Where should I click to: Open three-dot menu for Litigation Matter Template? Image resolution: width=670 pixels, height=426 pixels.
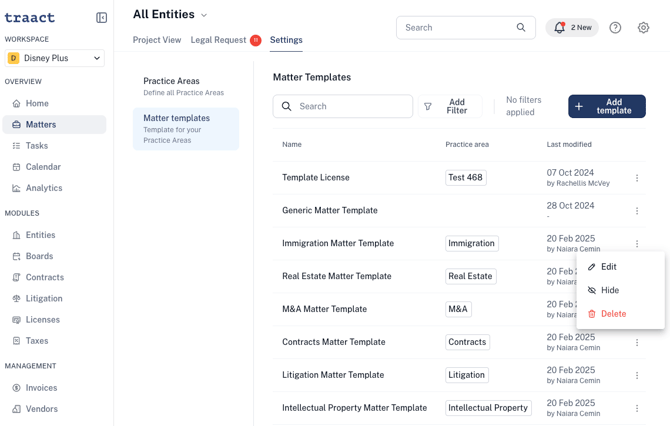(x=637, y=375)
